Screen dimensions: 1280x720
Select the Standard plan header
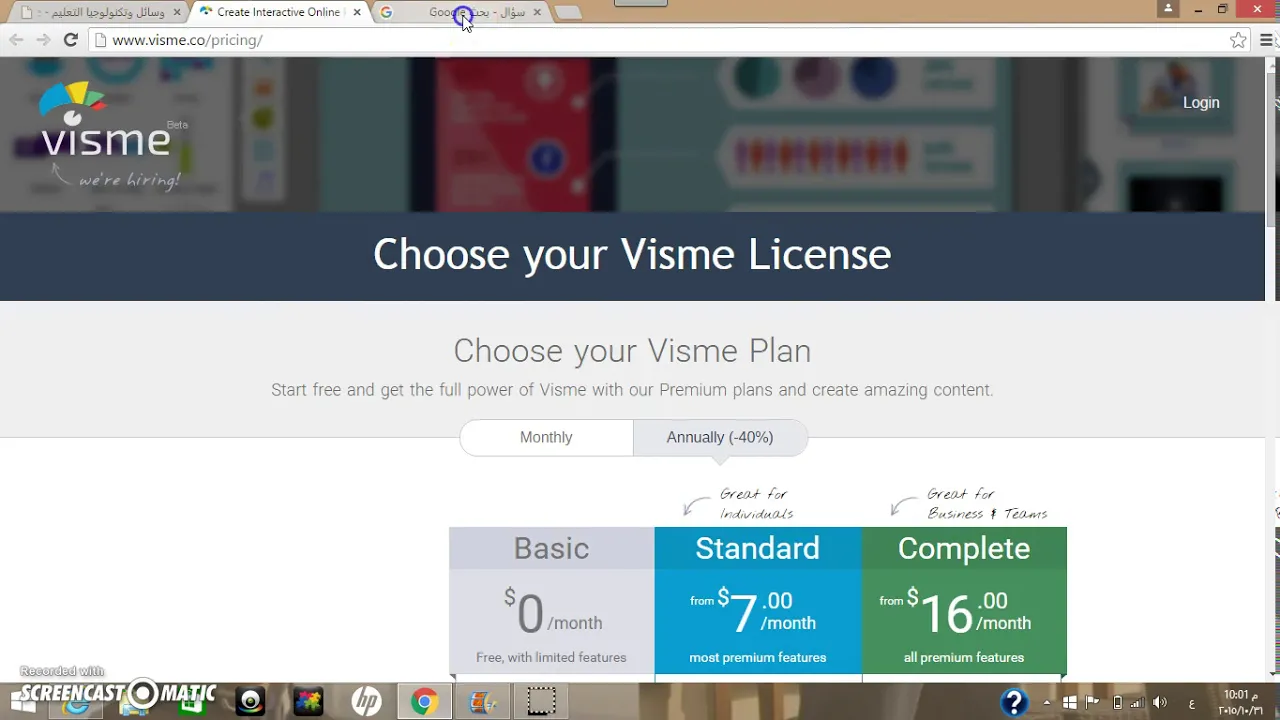click(757, 548)
